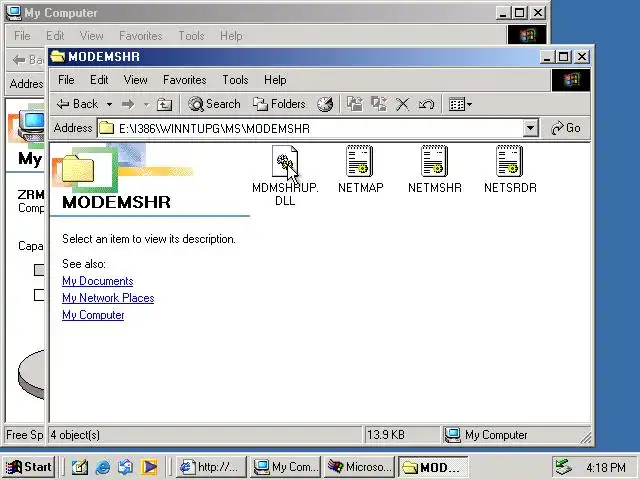The image size is (640, 480).
Task: Go up one folder level
Action: point(164,105)
